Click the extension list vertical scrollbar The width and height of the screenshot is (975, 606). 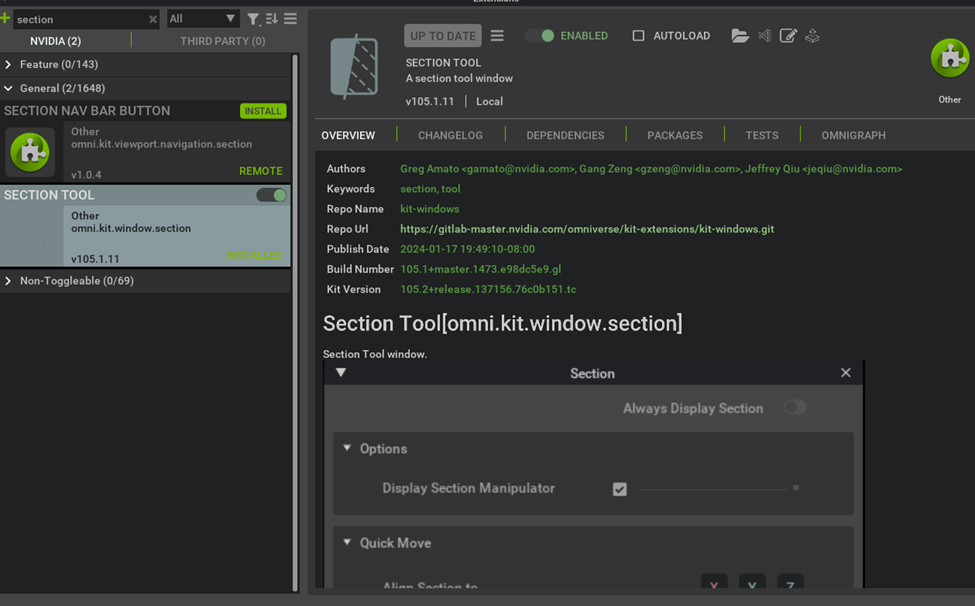tap(295, 323)
